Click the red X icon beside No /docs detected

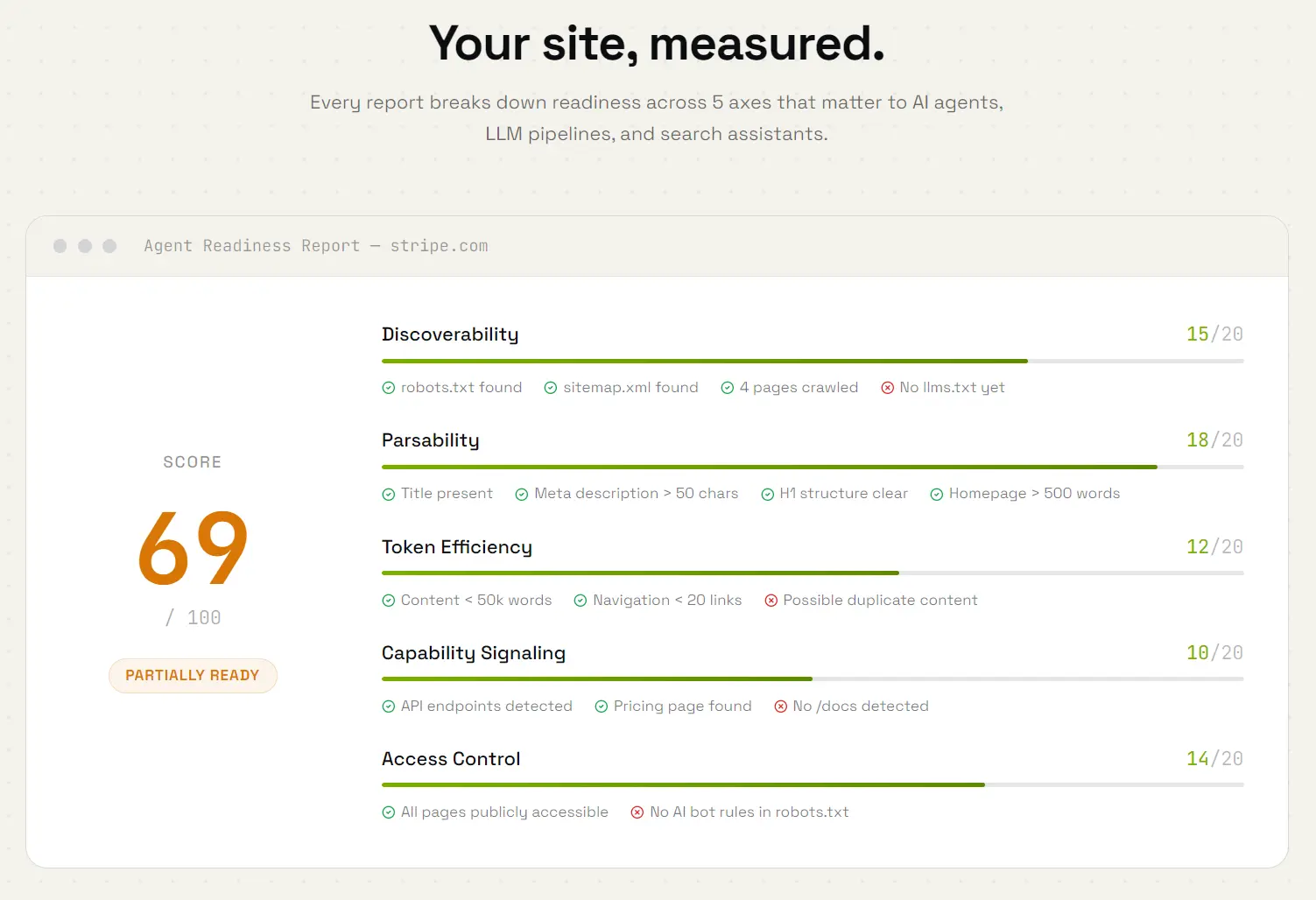point(780,707)
